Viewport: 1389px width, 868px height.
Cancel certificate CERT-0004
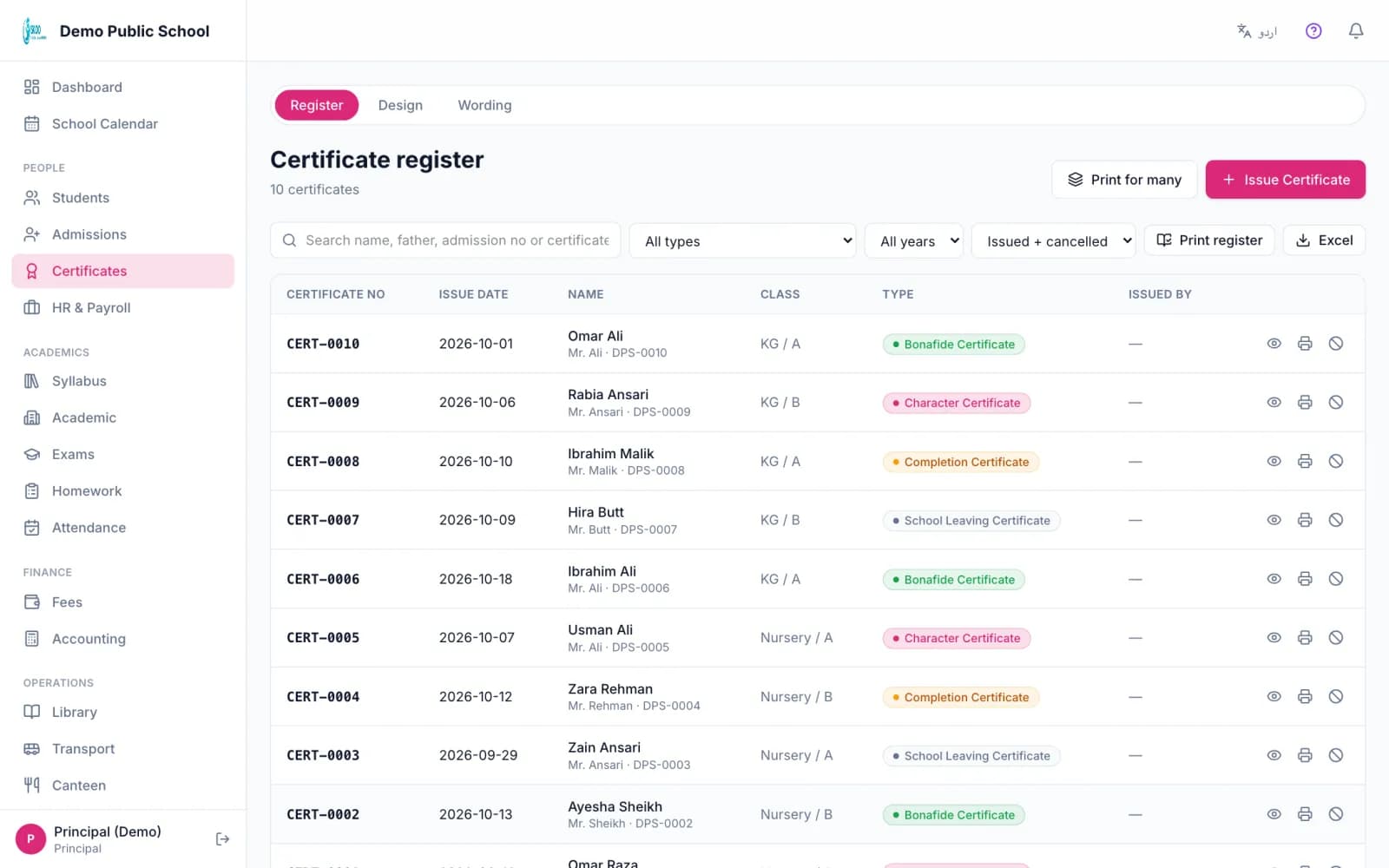pyautogui.click(x=1336, y=696)
